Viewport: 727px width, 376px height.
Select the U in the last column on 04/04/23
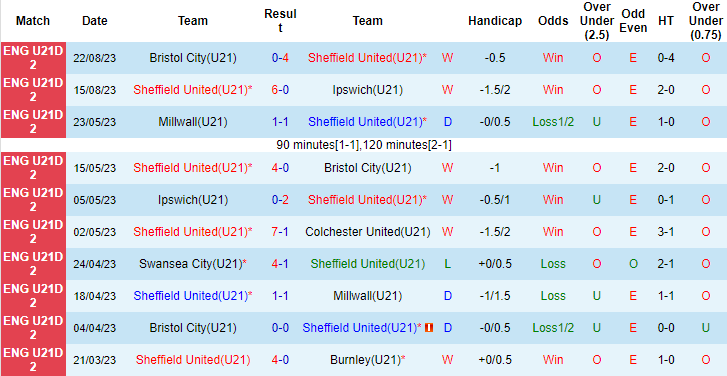coord(706,328)
